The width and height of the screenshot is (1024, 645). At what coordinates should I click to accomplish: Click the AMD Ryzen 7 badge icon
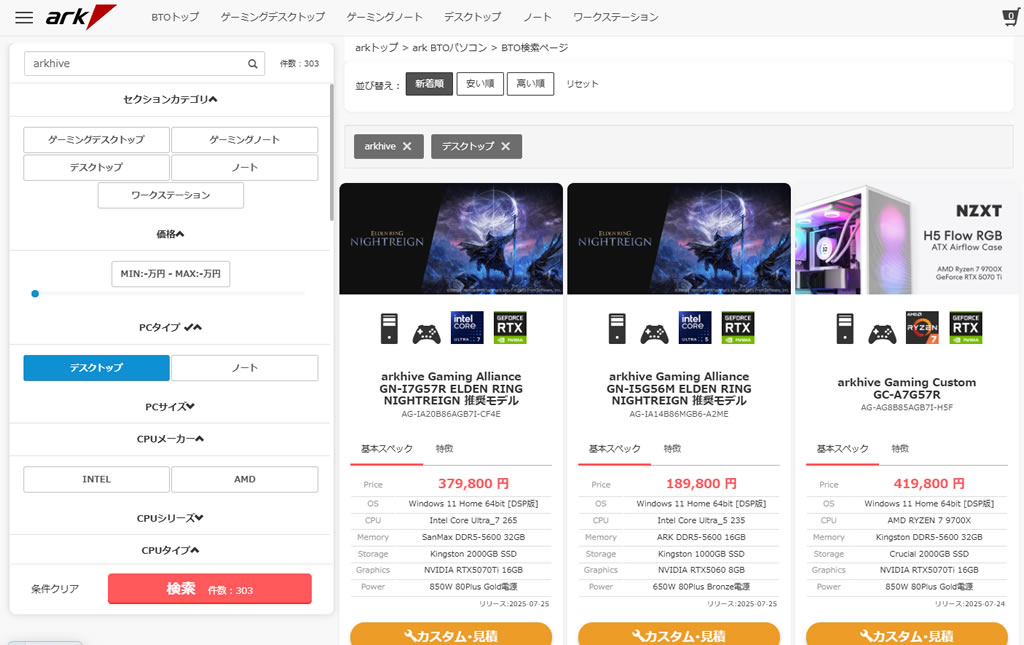922,327
